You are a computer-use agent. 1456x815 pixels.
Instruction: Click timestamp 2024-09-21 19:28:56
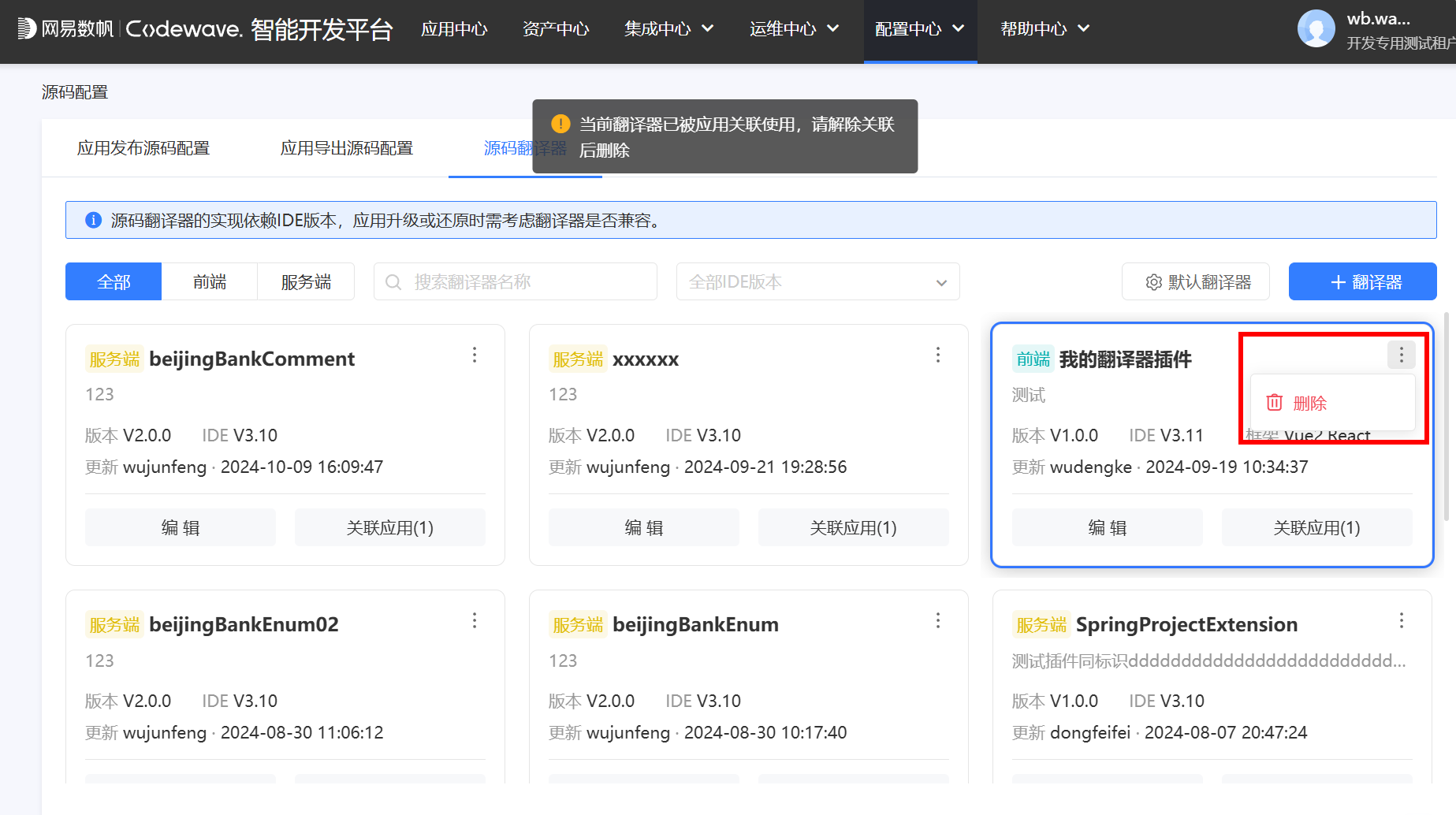pyautogui.click(x=765, y=467)
